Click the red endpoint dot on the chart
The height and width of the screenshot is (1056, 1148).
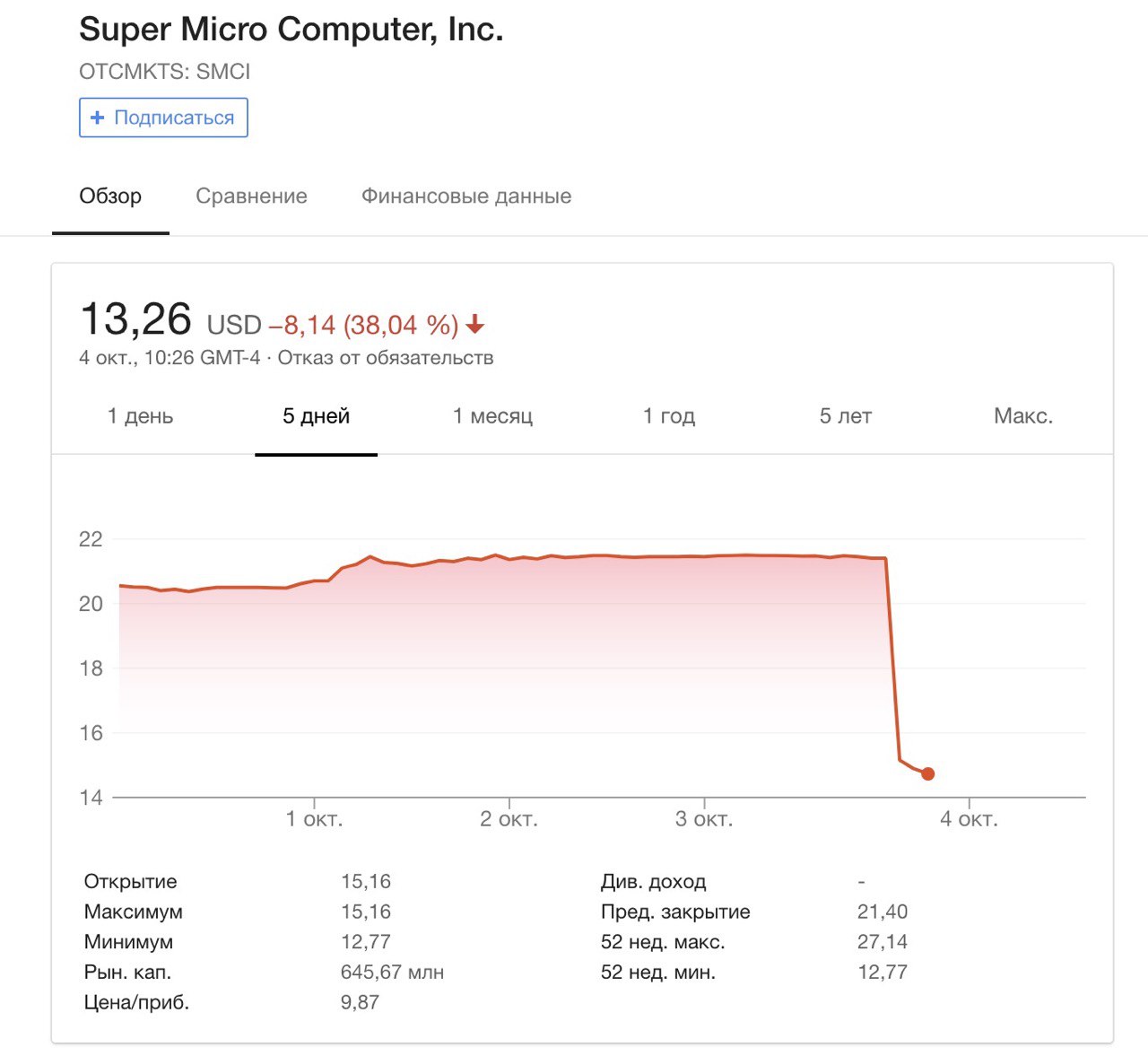coord(927,773)
